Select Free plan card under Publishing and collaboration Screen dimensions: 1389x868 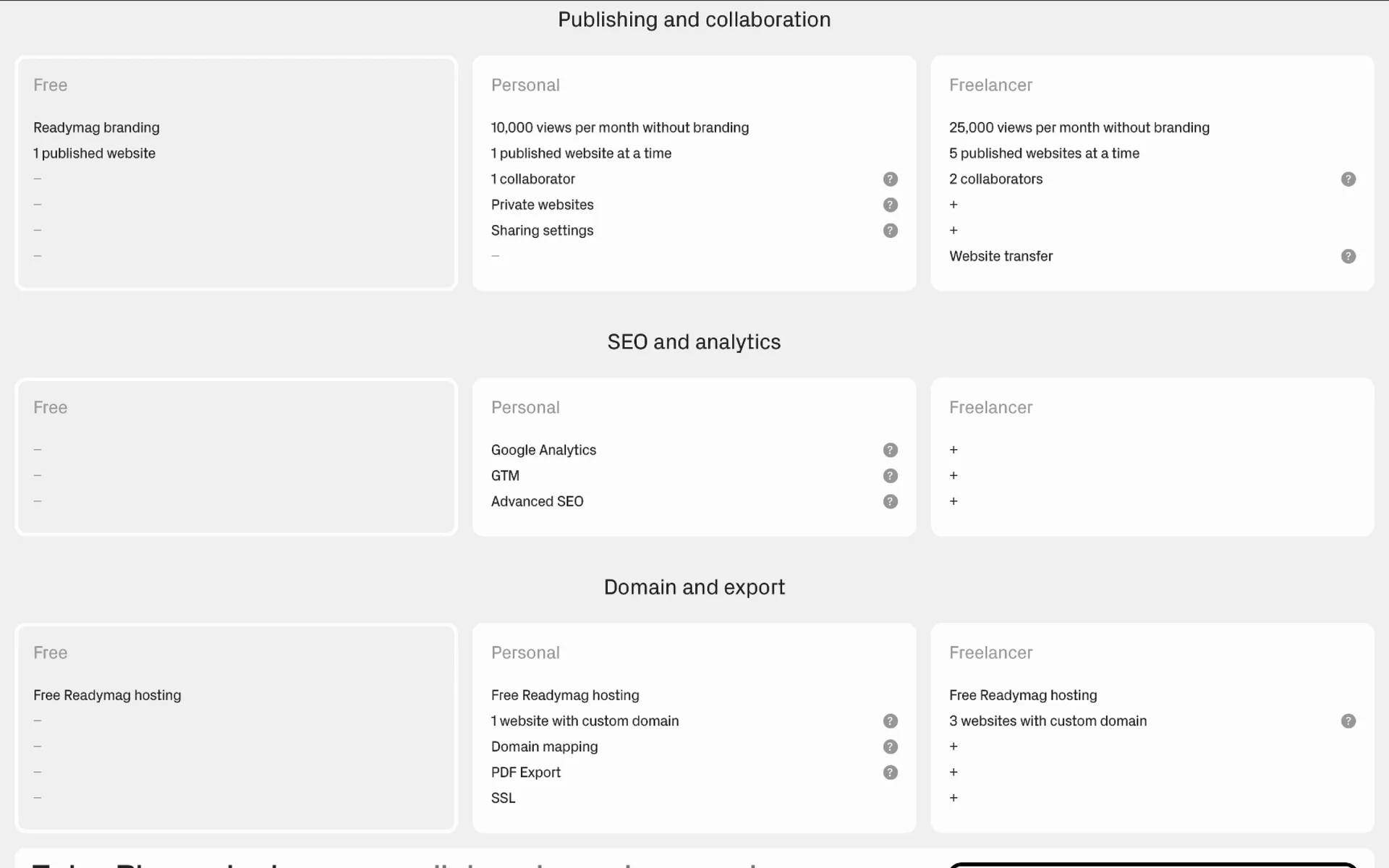tap(236, 174)
